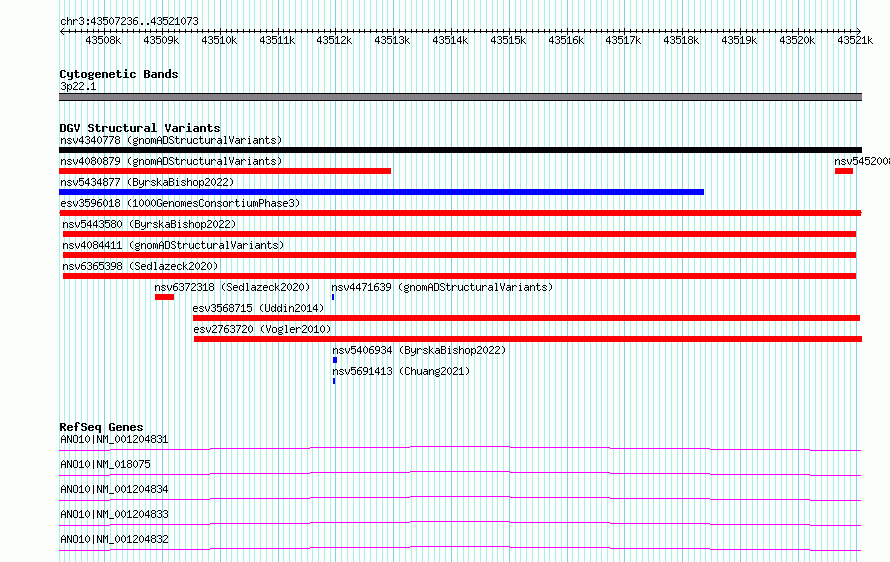Click the 43510k ruler position

219,40
